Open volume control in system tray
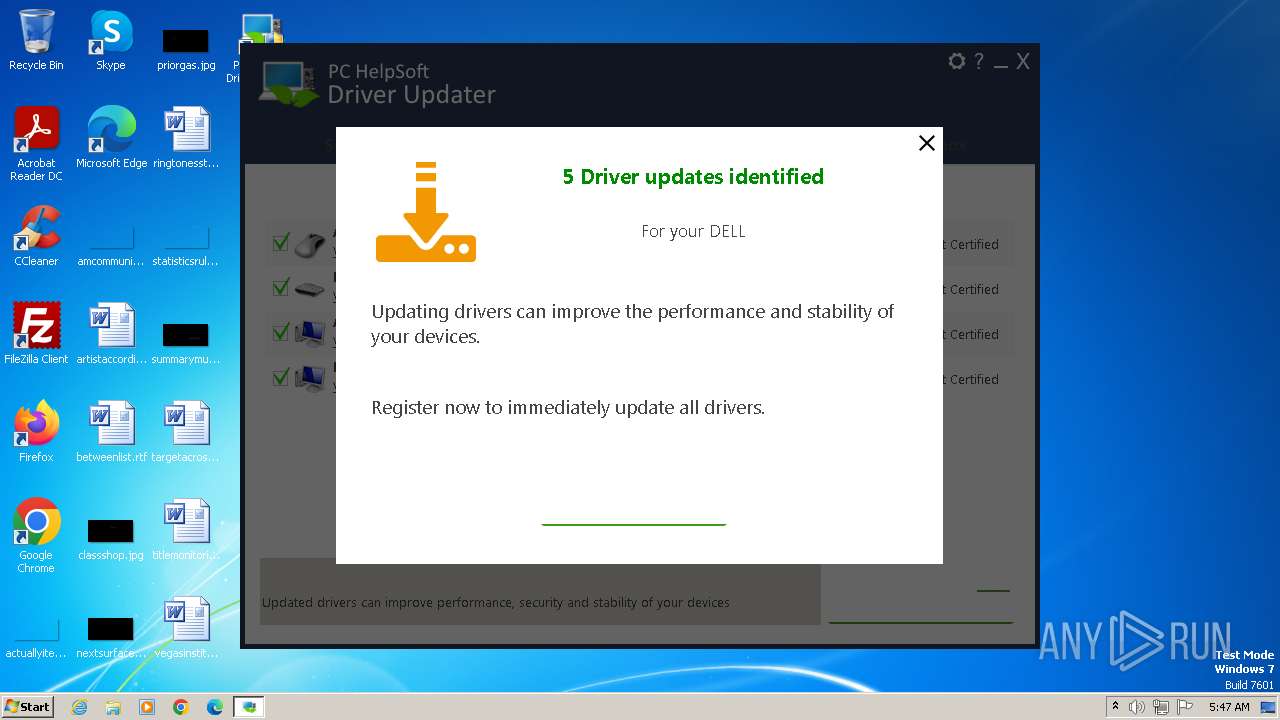1280x720 pixels. [1137, 707]
